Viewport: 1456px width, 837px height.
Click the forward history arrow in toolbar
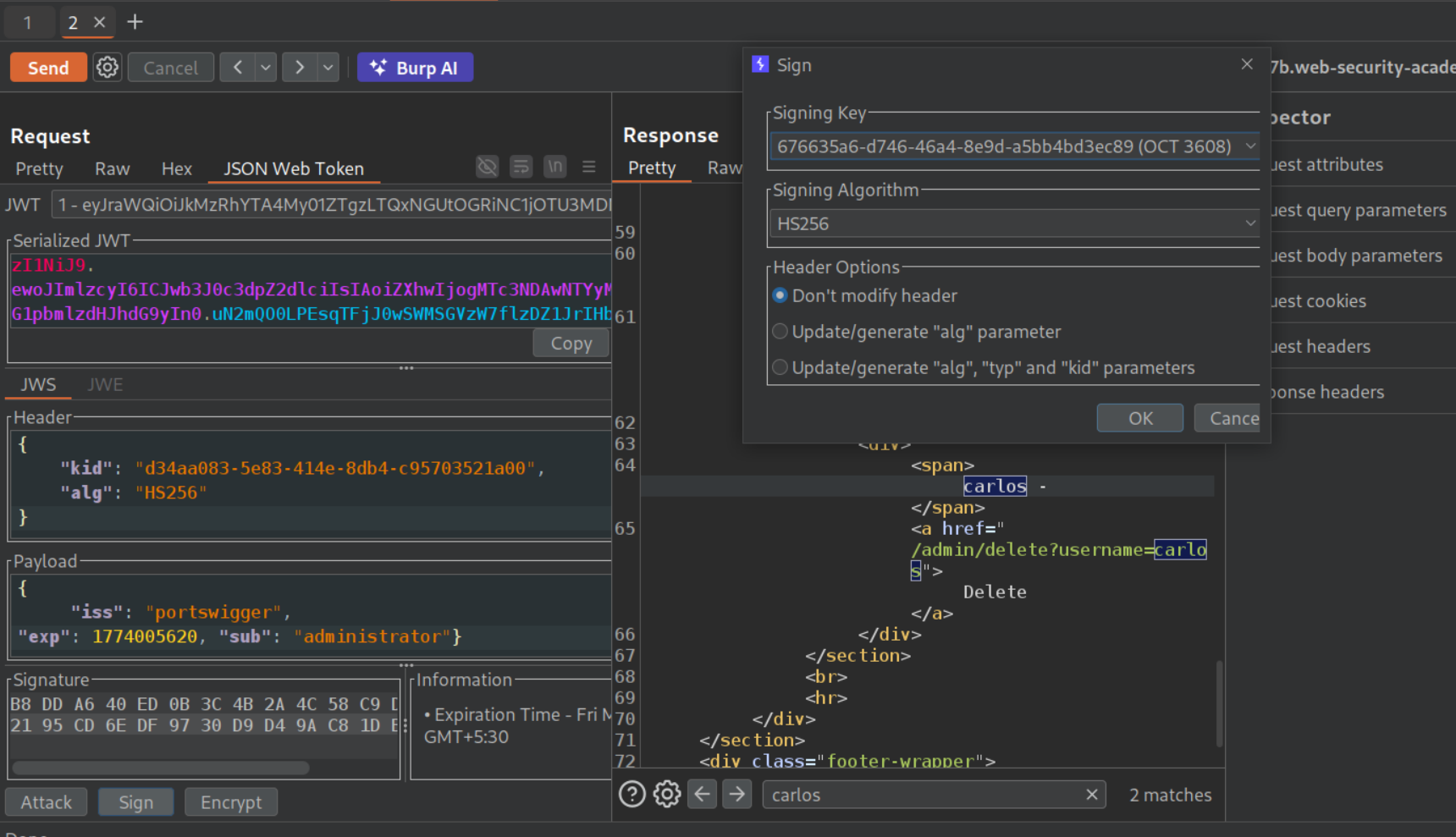click(300, 68)
